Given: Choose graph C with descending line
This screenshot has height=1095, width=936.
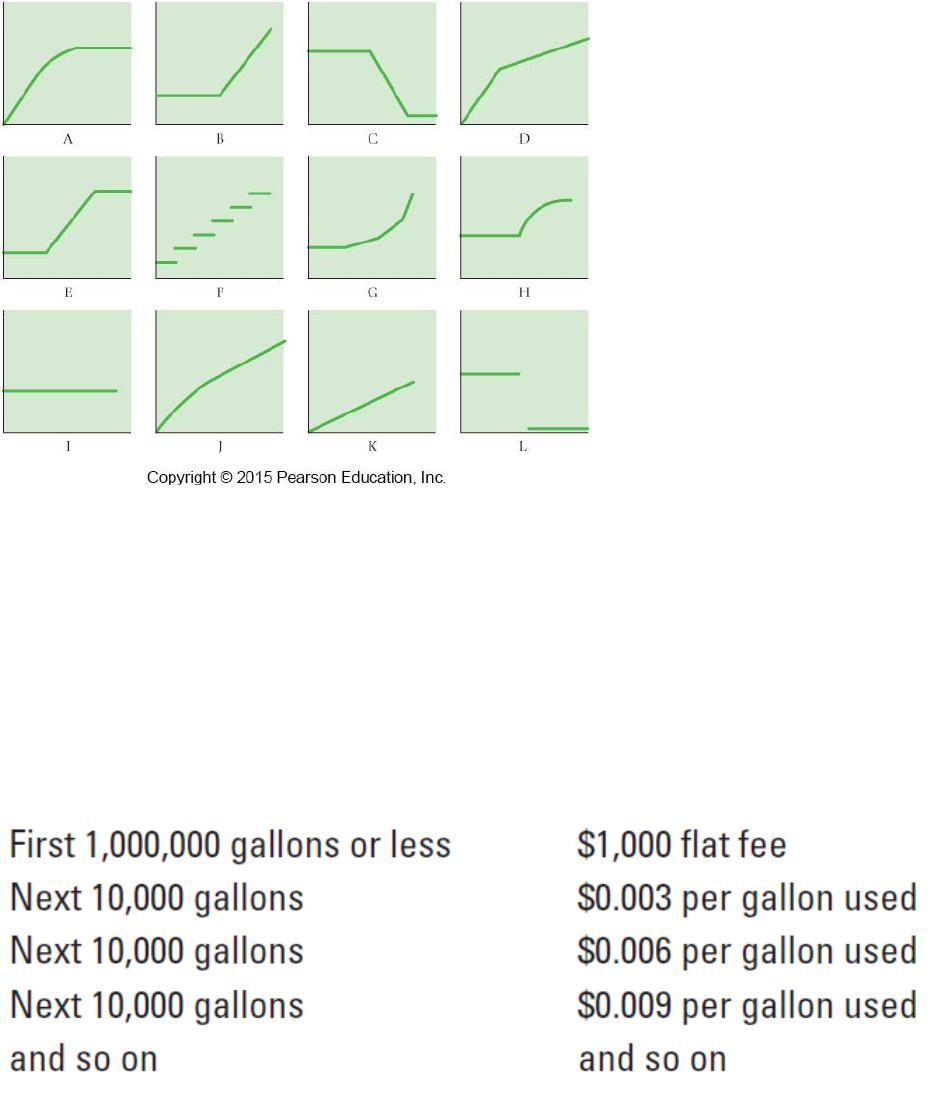Looking at the screenshot, I should 372,63.
